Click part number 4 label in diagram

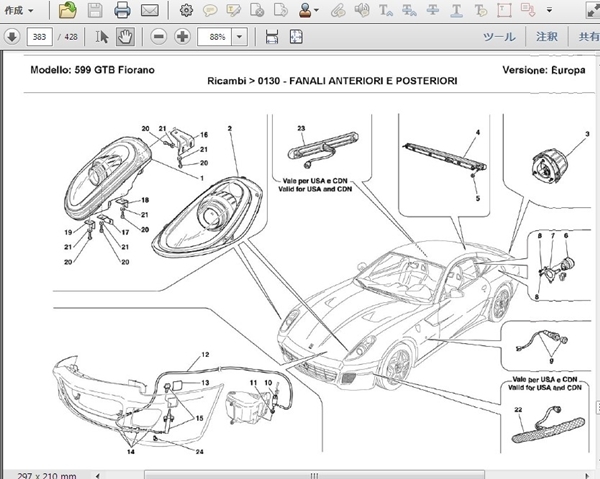click(478, 133)
